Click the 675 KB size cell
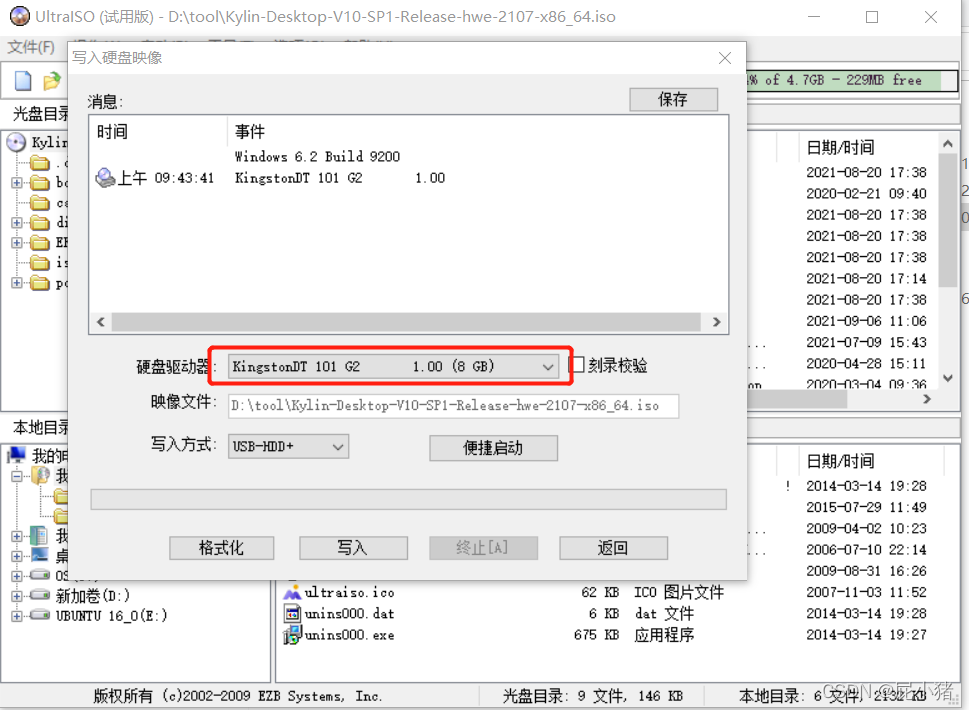The height and width of the screenshot is (710, 969). point(596,635)
